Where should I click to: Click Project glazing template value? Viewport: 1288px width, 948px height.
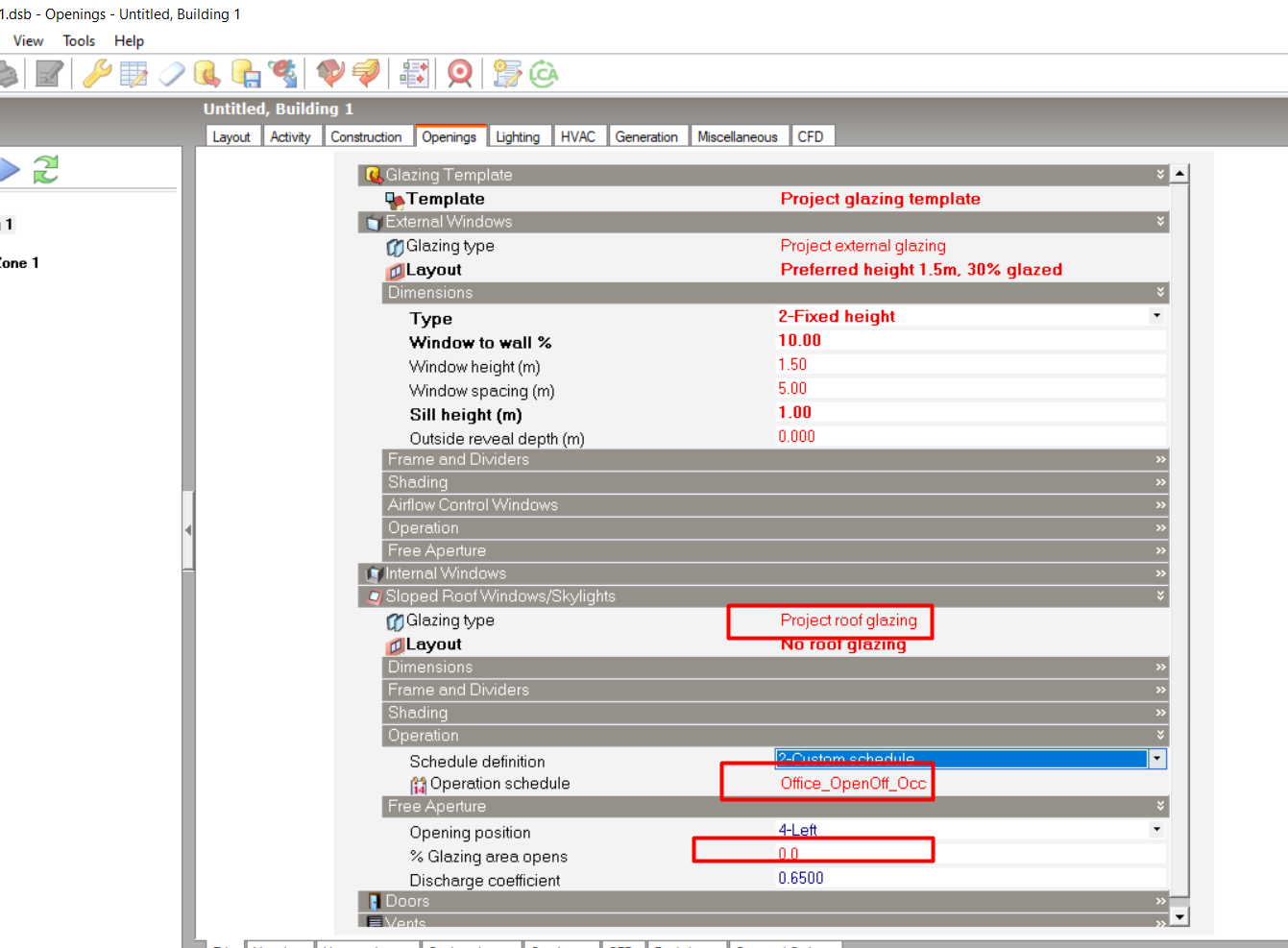point(881,199)
